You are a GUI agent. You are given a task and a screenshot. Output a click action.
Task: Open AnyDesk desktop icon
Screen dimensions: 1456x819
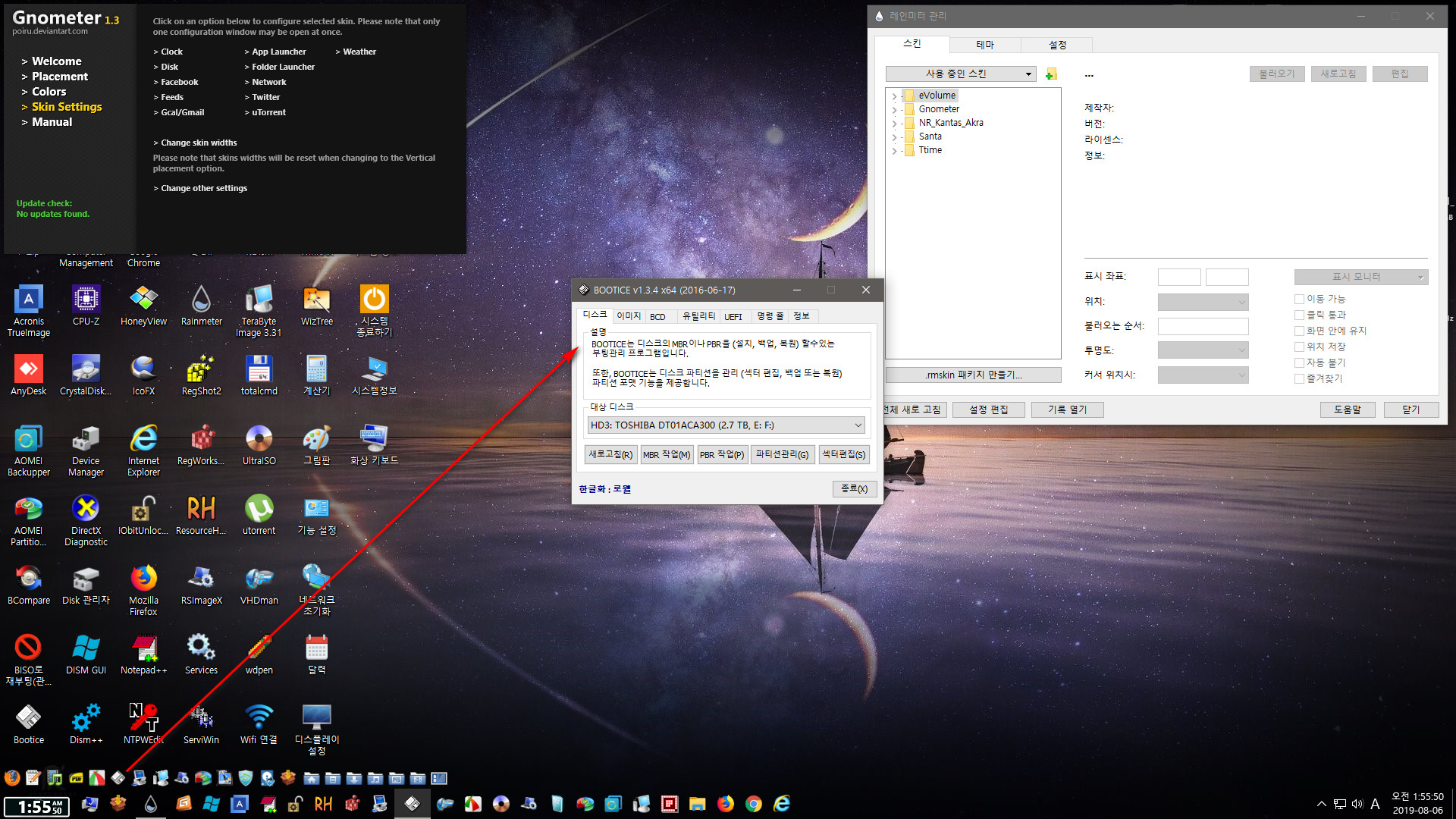click(x=29, y=375)
